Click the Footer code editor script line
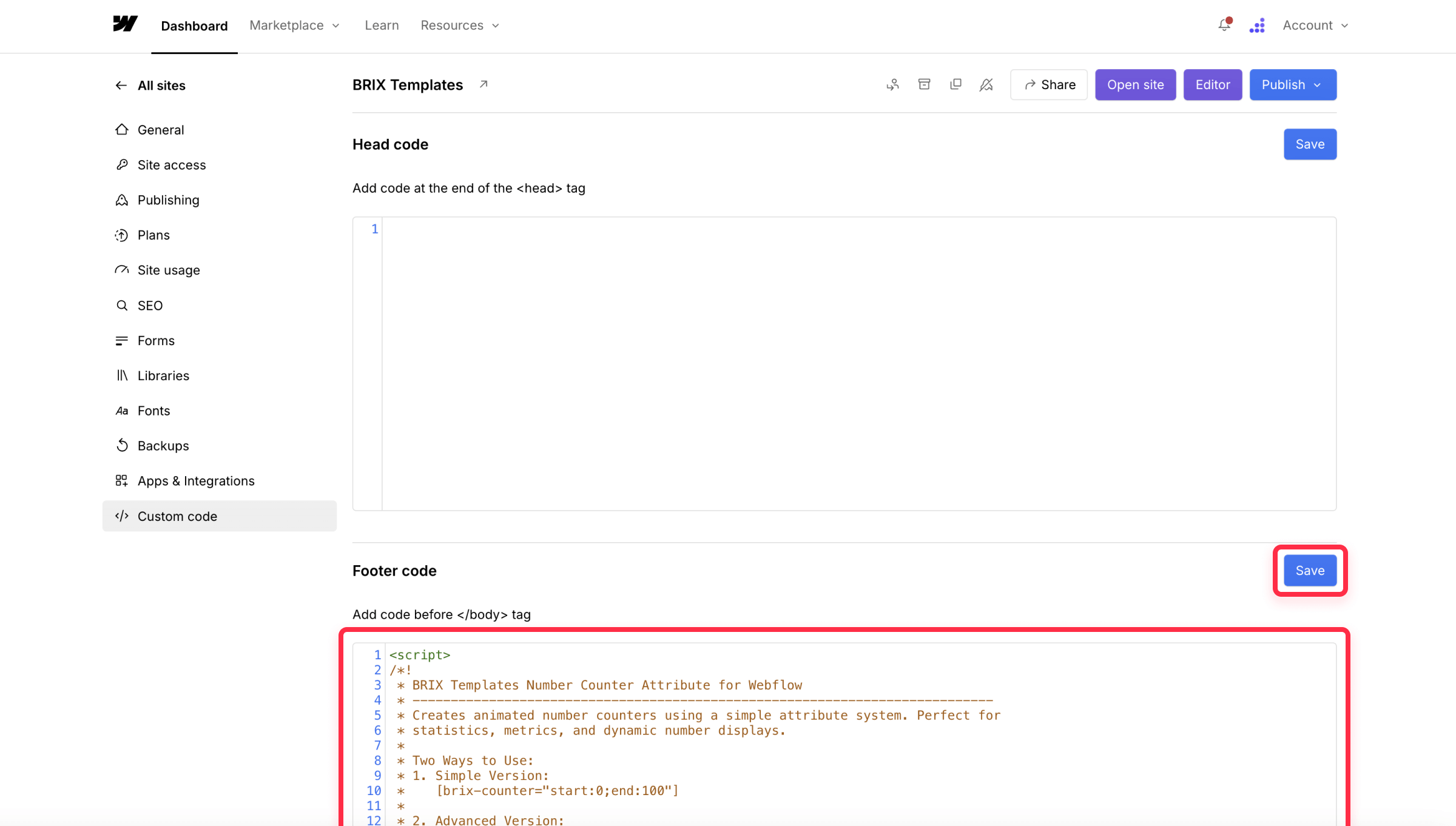 click(420, 655)
